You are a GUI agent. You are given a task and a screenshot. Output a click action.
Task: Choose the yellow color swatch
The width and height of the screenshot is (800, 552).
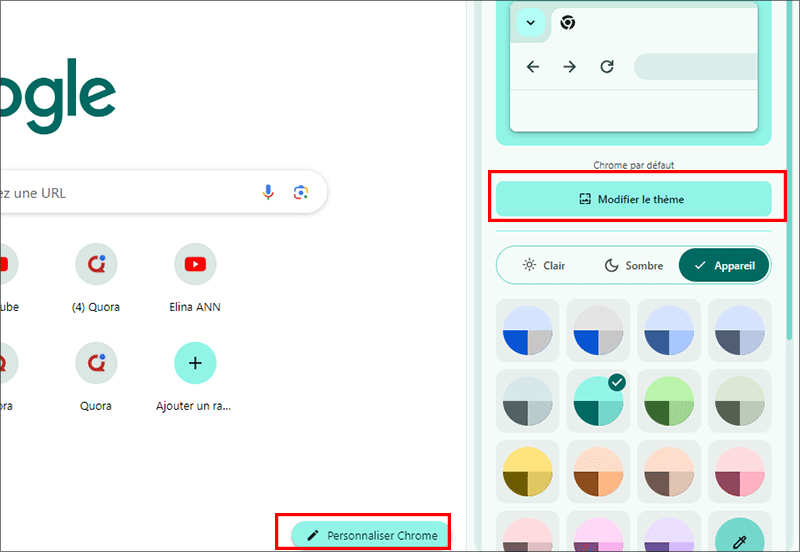528,472
